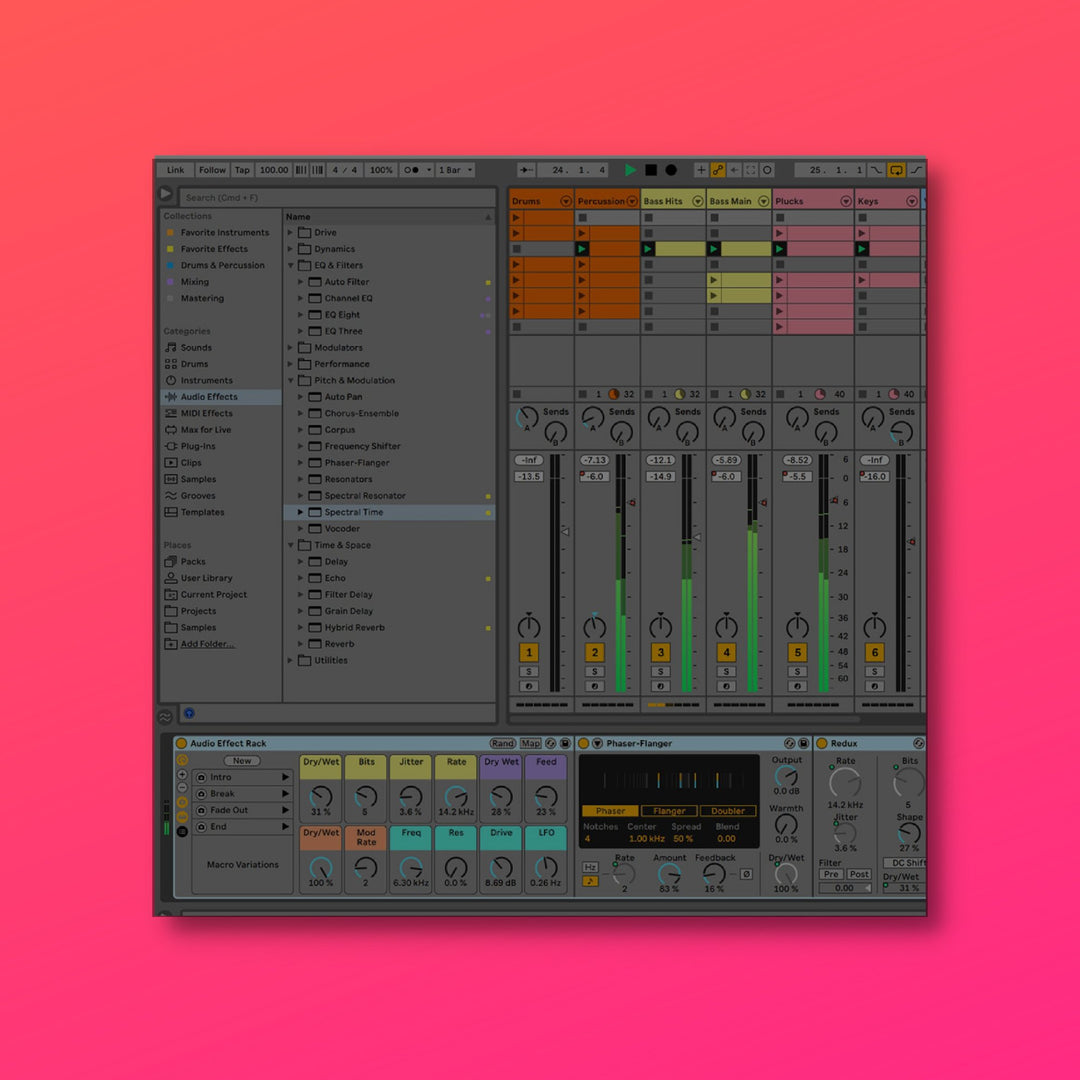Select Flanger mode tab in Phaser-Flanger

point(669,811)
